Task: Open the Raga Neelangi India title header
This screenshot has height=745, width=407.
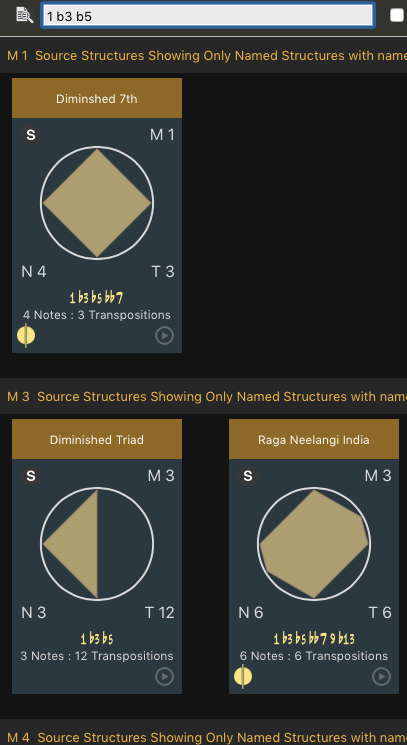Action: (314, 439)
